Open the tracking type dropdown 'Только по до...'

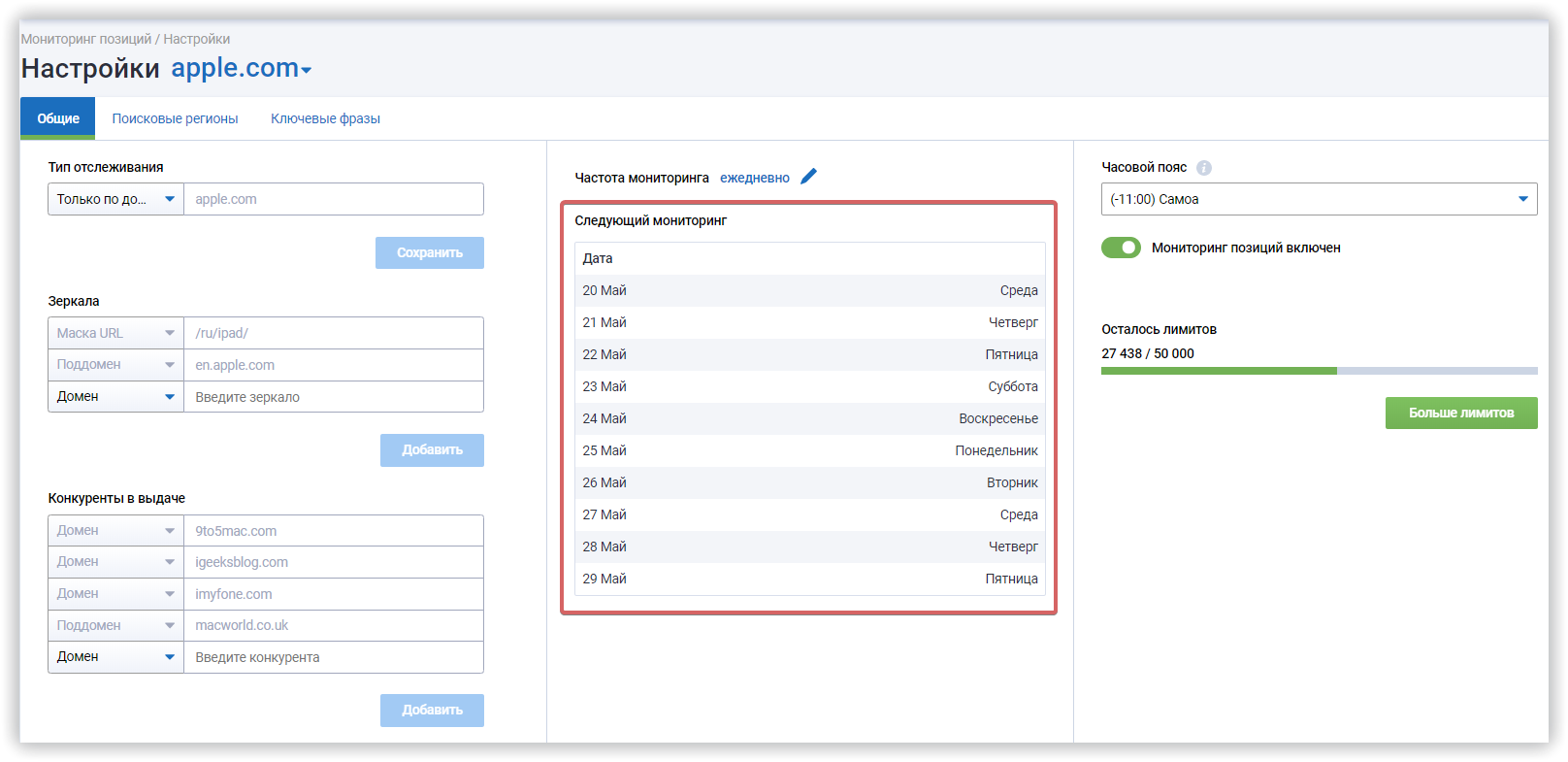(x=115, y=199)
